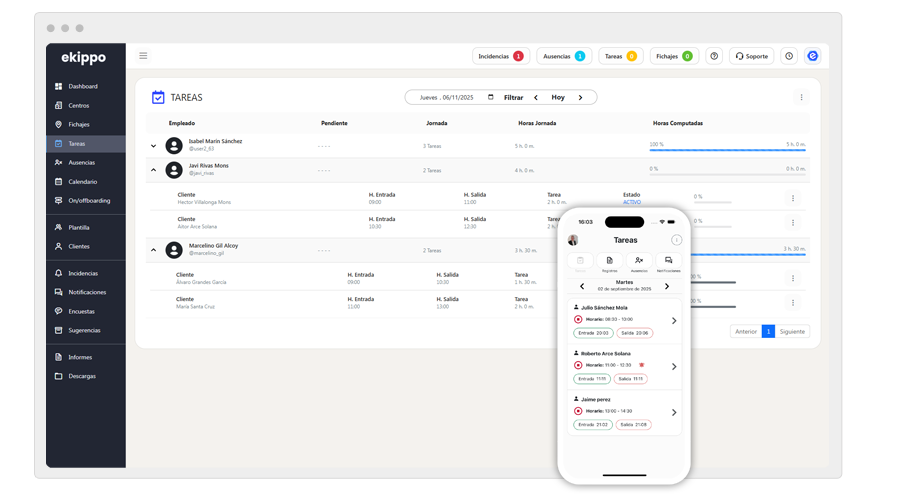Open the blue user profile icon
Image resolution: width=900 pixels, height=495 pixels.
pos(812,56)
